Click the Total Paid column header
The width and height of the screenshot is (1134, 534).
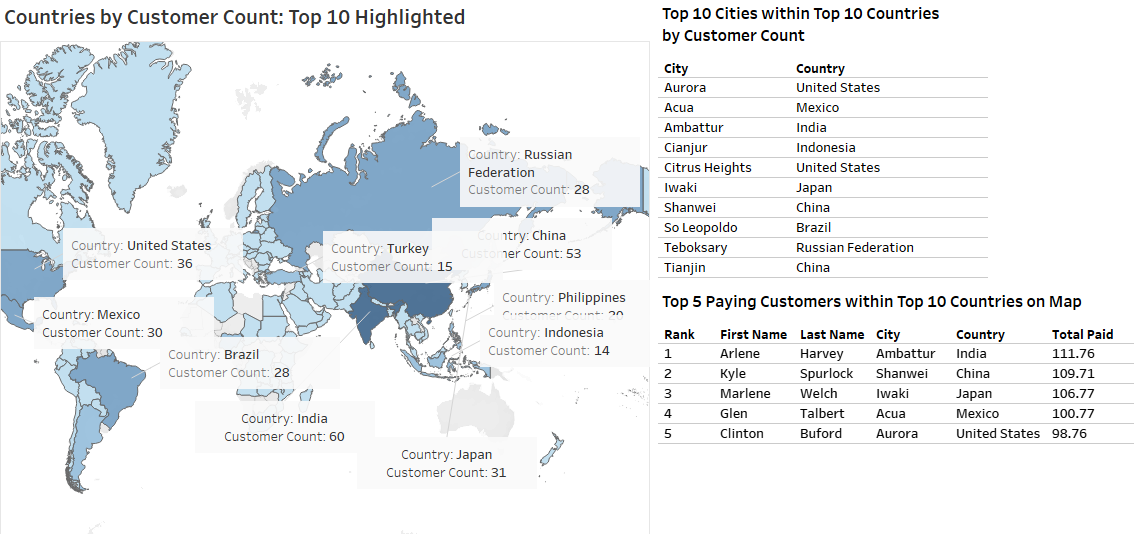1082,335
